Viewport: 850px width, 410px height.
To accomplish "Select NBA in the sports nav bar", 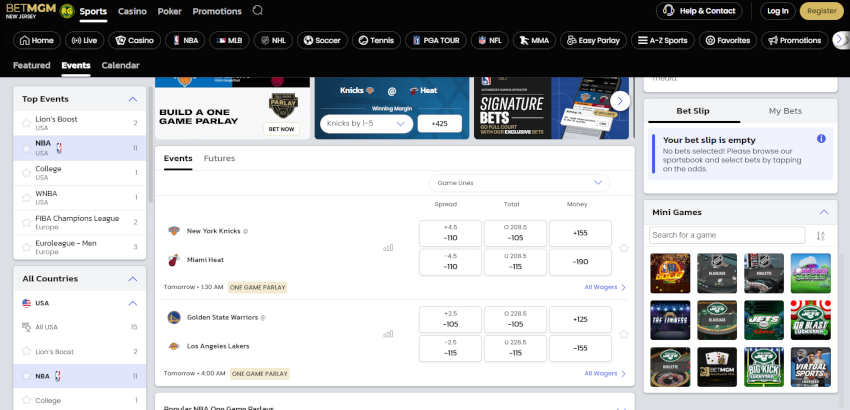I will tap(185, 40).
